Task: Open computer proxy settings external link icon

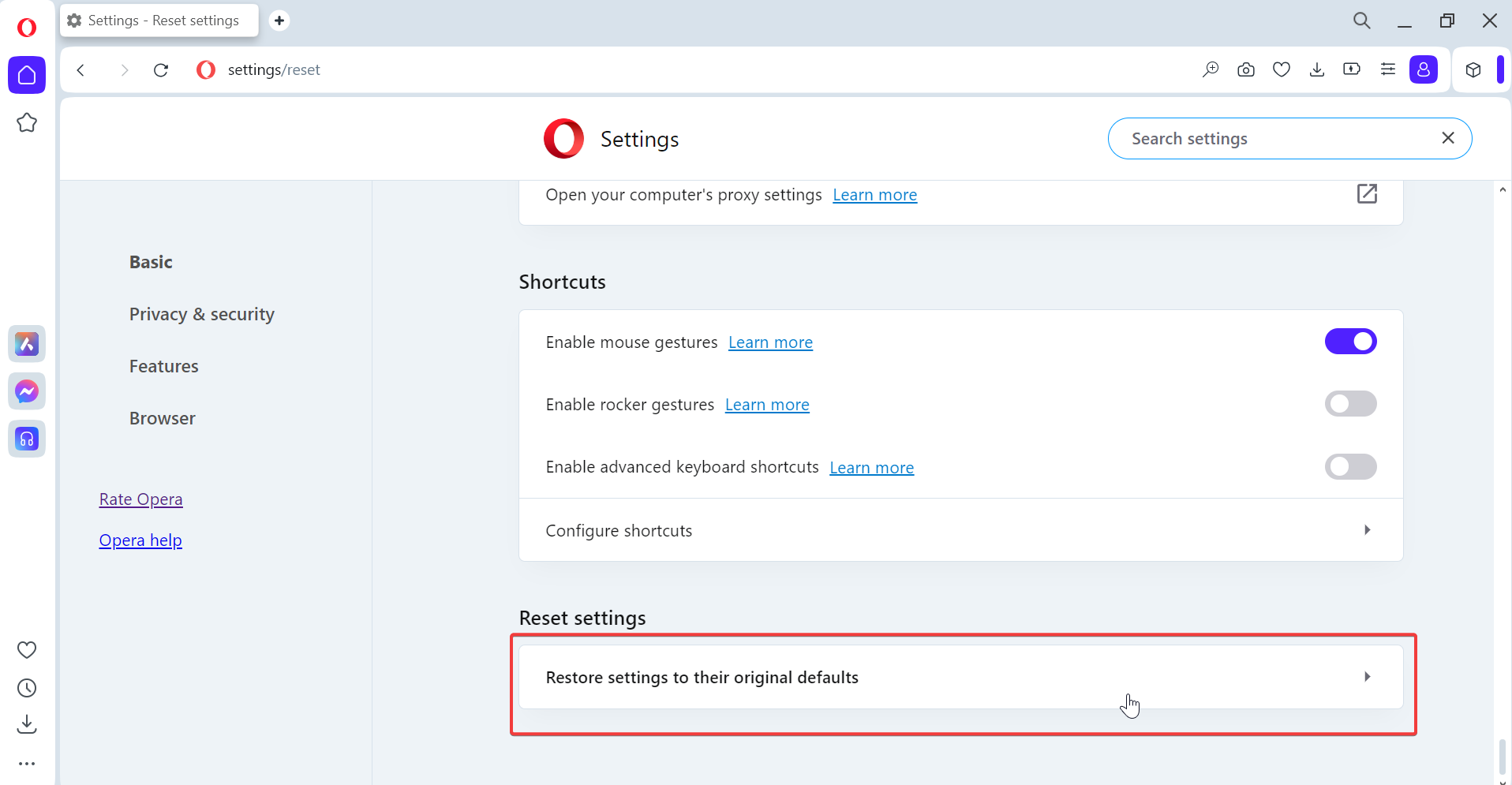Action: point(1367,193)
